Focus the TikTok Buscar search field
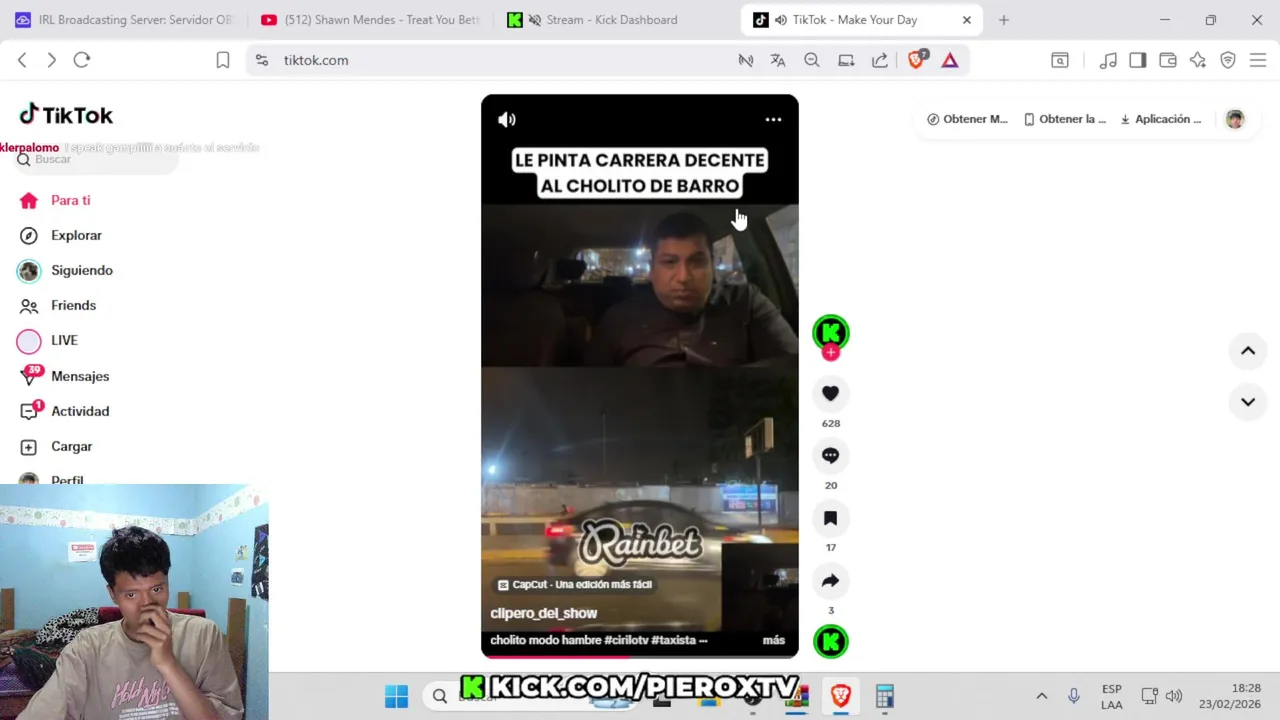This screenshot has height=720, width=1280. 97,159
